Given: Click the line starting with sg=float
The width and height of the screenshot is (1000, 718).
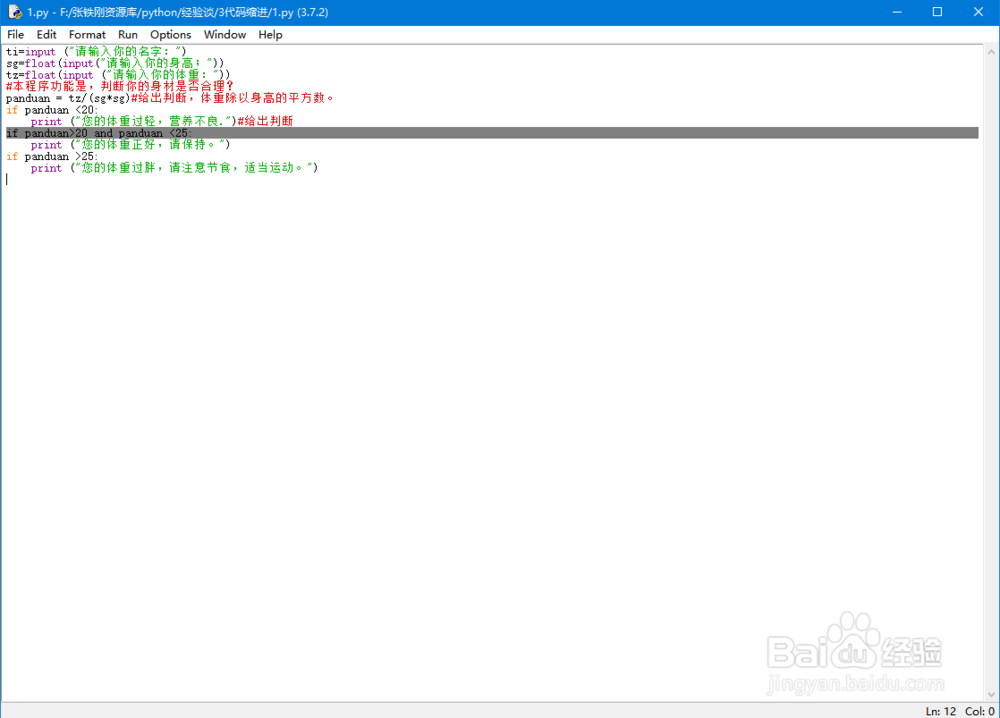Looking at the screenshot, I should click(x=115, y=63).
